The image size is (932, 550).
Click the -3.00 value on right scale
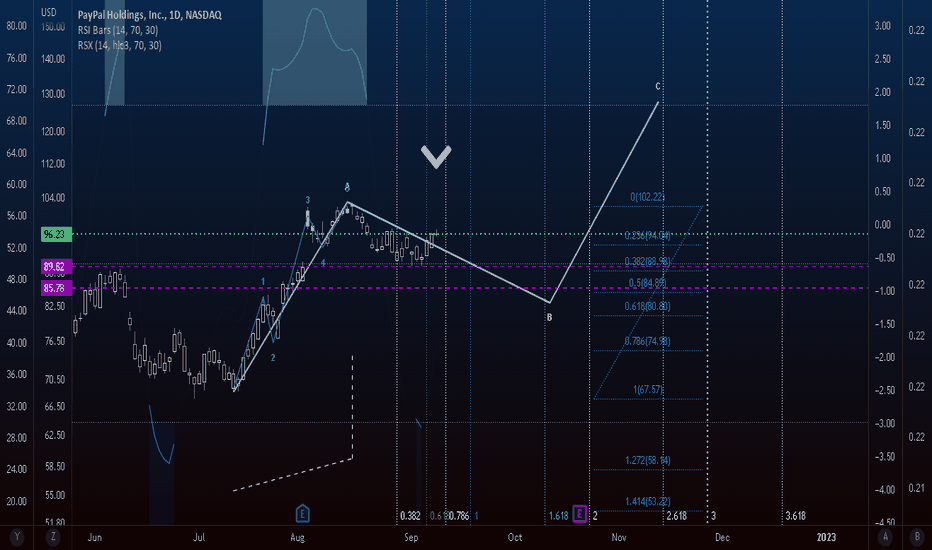pos(885,423)
